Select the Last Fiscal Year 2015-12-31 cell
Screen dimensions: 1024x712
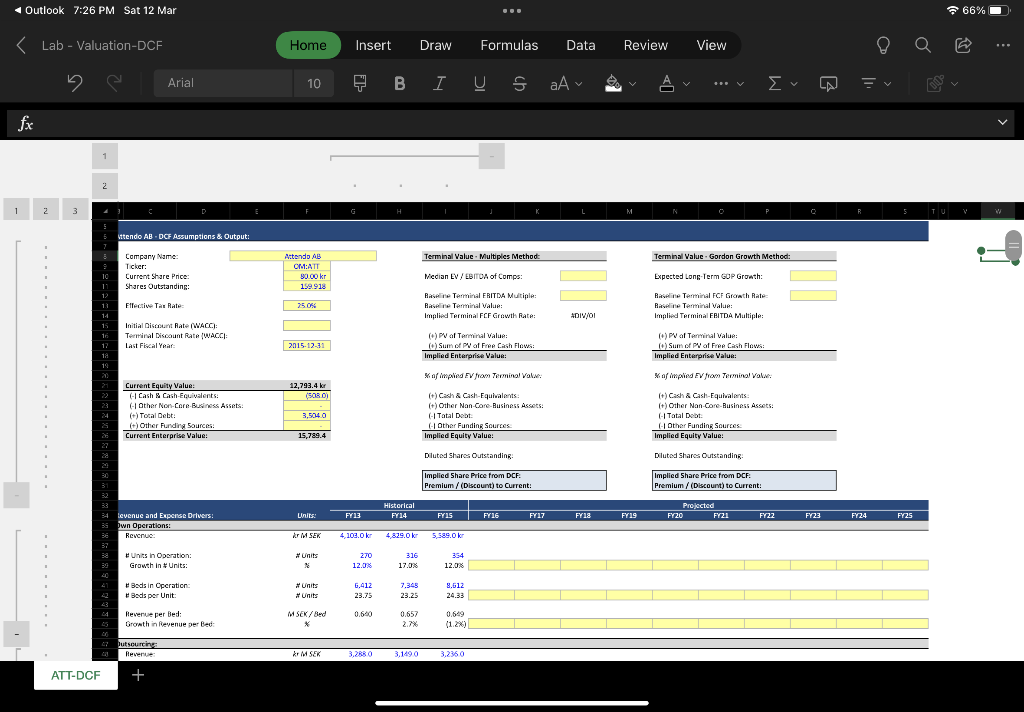(x=307, y=346)
